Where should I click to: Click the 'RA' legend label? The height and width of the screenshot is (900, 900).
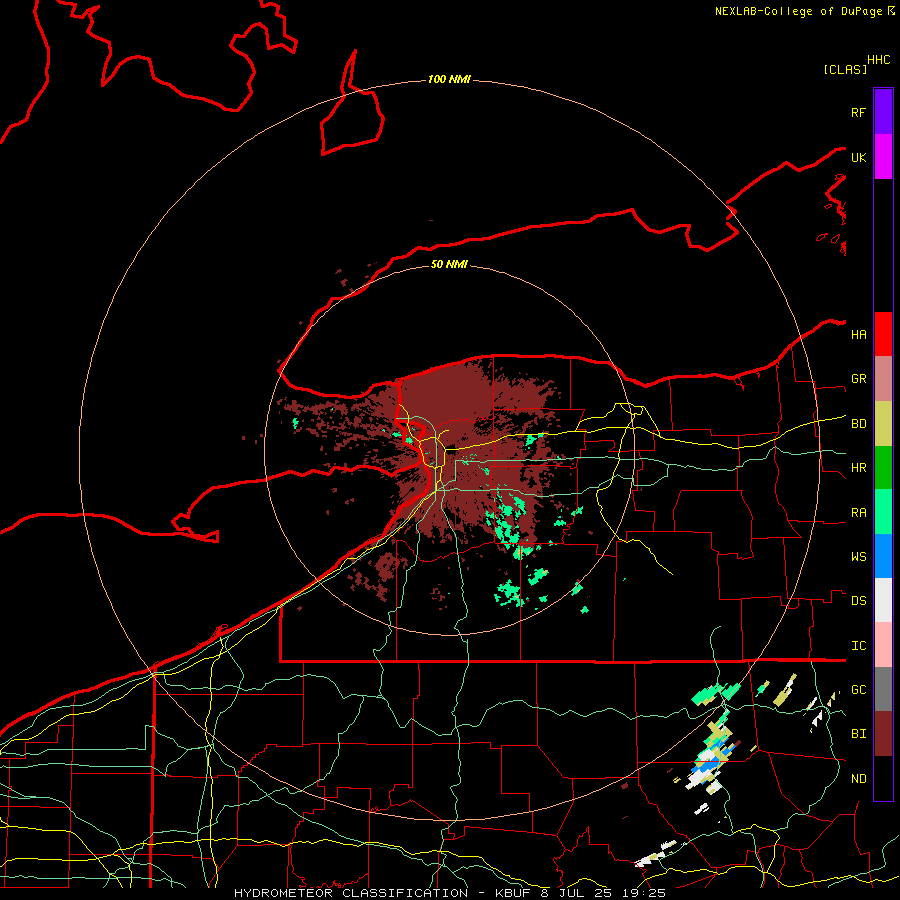[859, 513]
